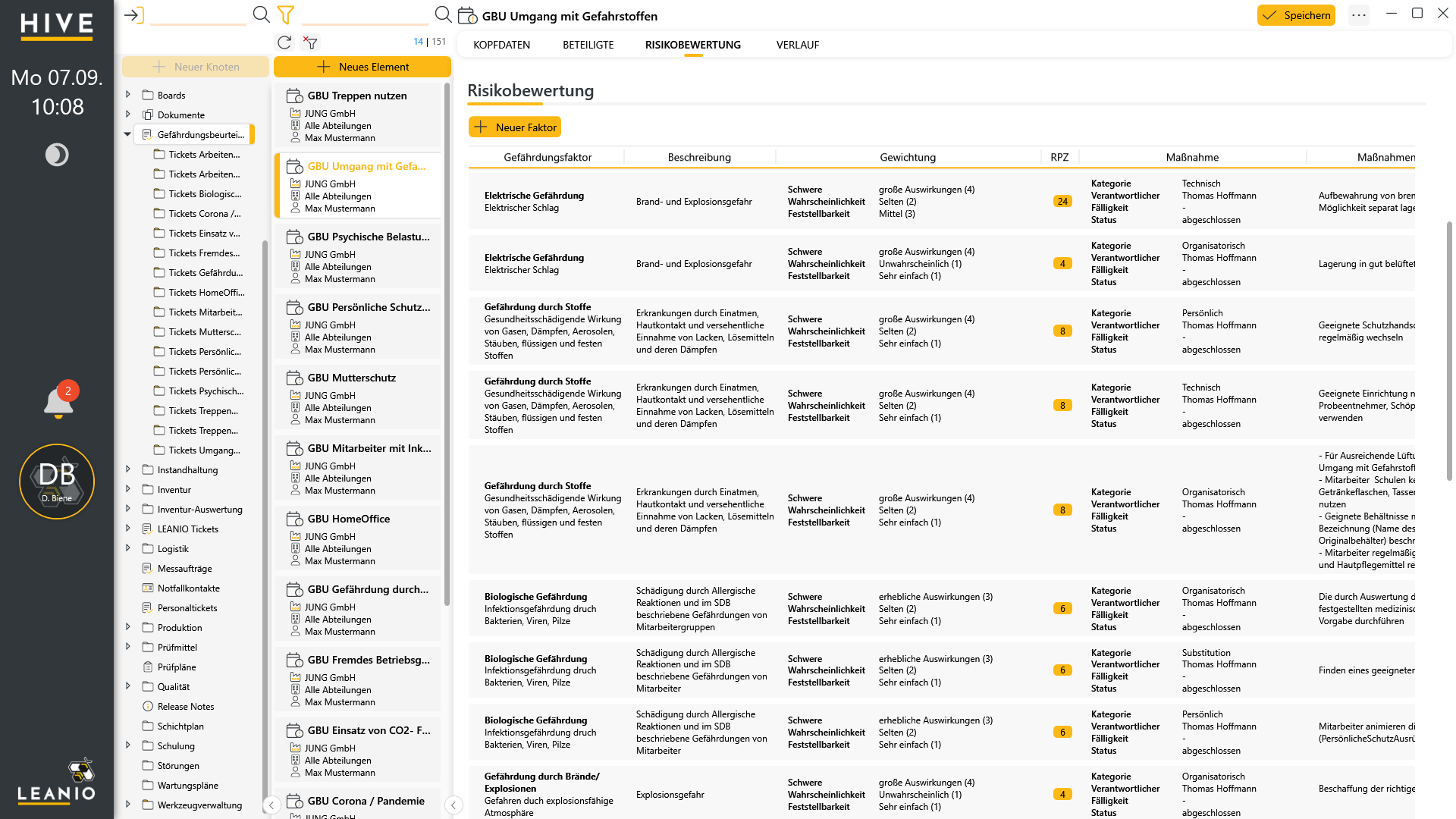Add a new factor via Neuer Faktor
Viewport: 1456px width, 819px height.
click(x=515, y=127)
